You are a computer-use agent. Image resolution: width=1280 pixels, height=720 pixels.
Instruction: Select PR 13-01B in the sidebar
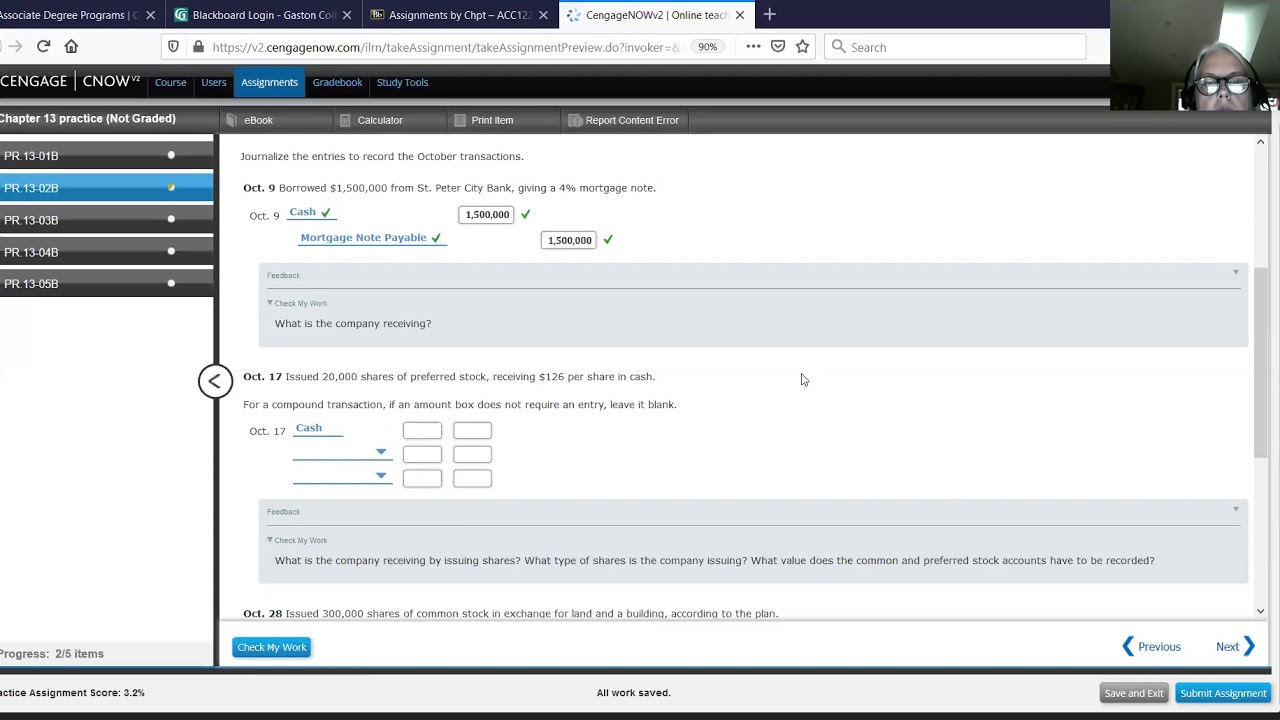tap(106, 156)
